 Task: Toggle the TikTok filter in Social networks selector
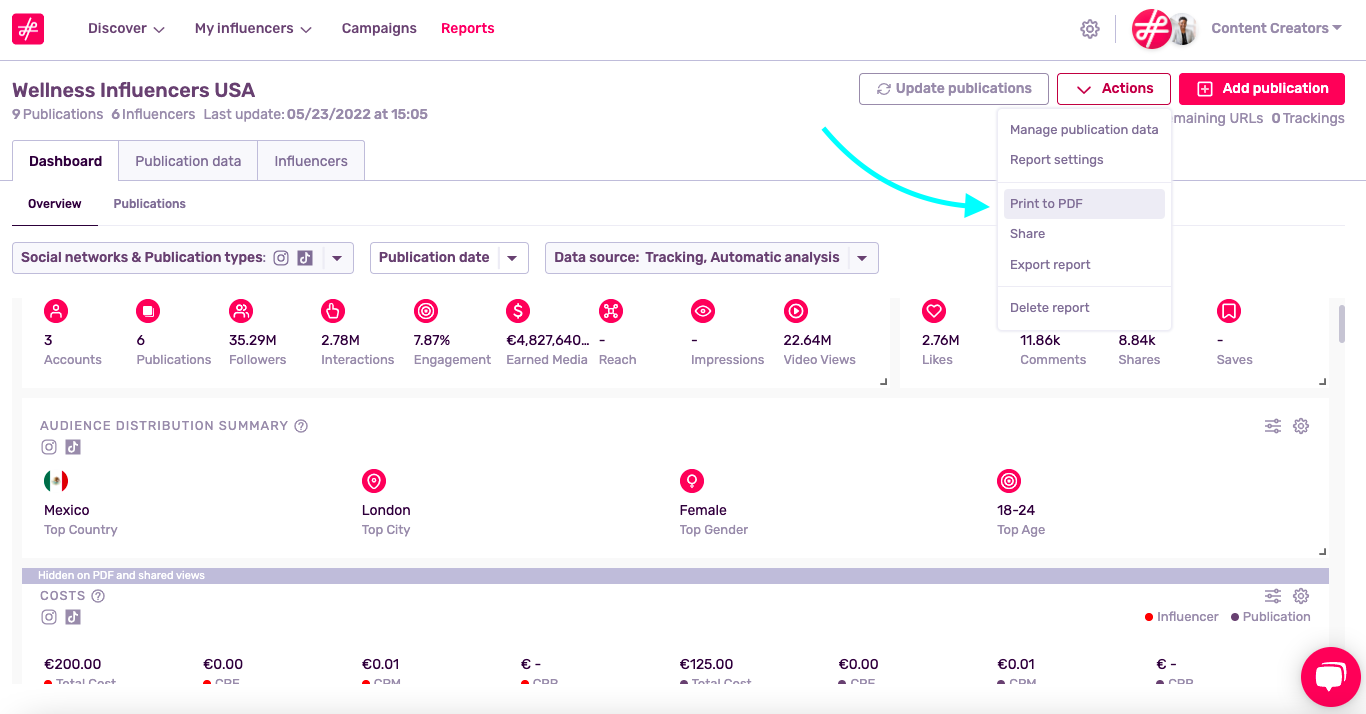[305, 257]
